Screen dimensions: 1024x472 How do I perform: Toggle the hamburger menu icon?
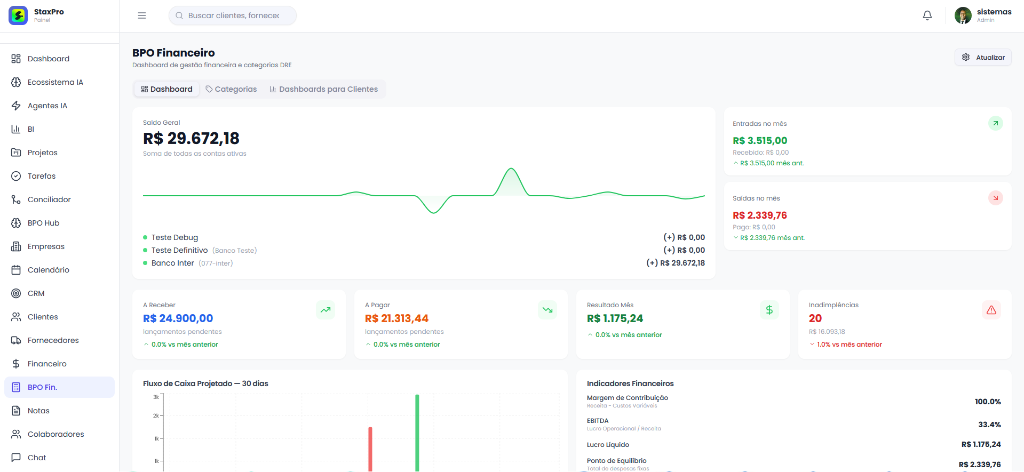(142, 16)
